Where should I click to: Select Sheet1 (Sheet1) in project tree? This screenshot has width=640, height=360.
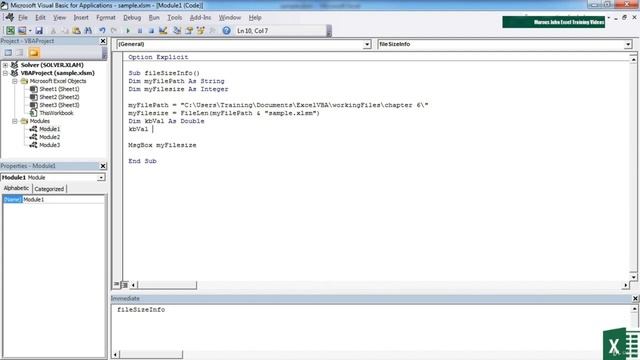[x=59, y=89]
